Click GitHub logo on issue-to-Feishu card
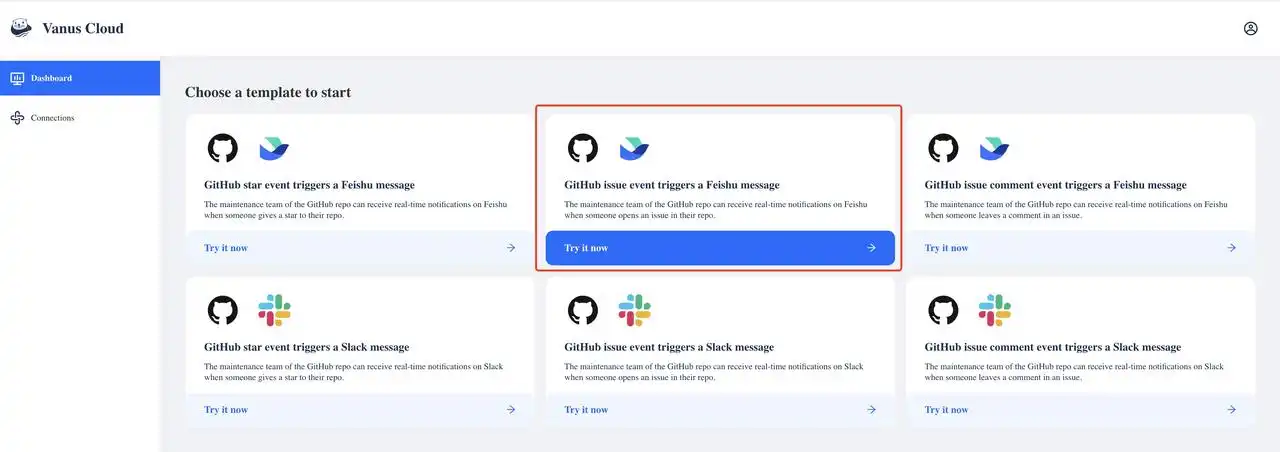The image size is (1280, 452). [x=583, y=149]
